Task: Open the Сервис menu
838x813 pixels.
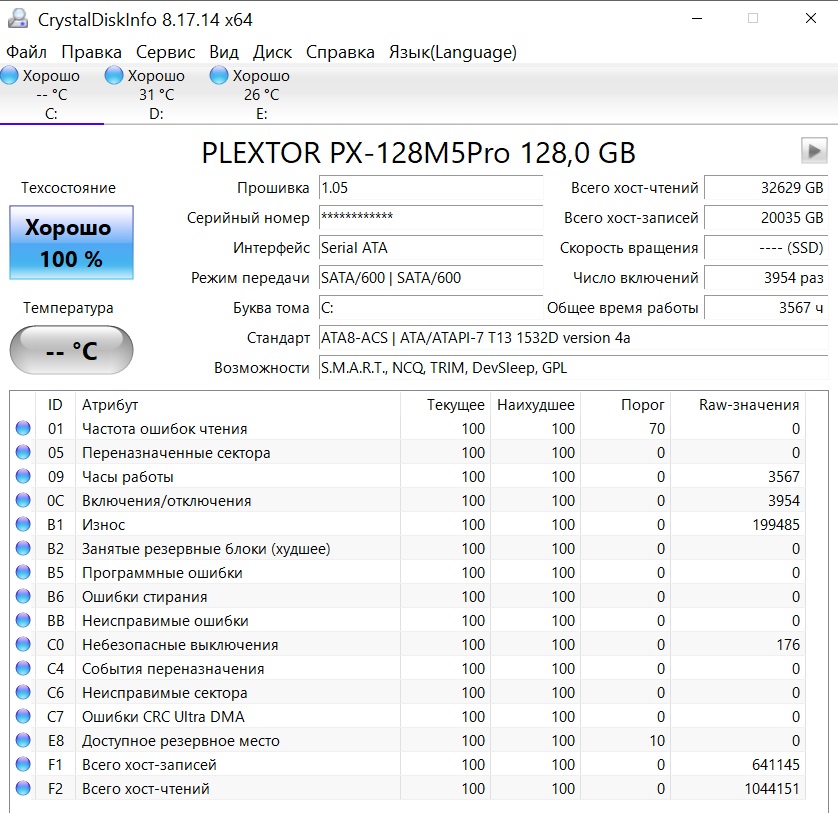Action: 165,52
